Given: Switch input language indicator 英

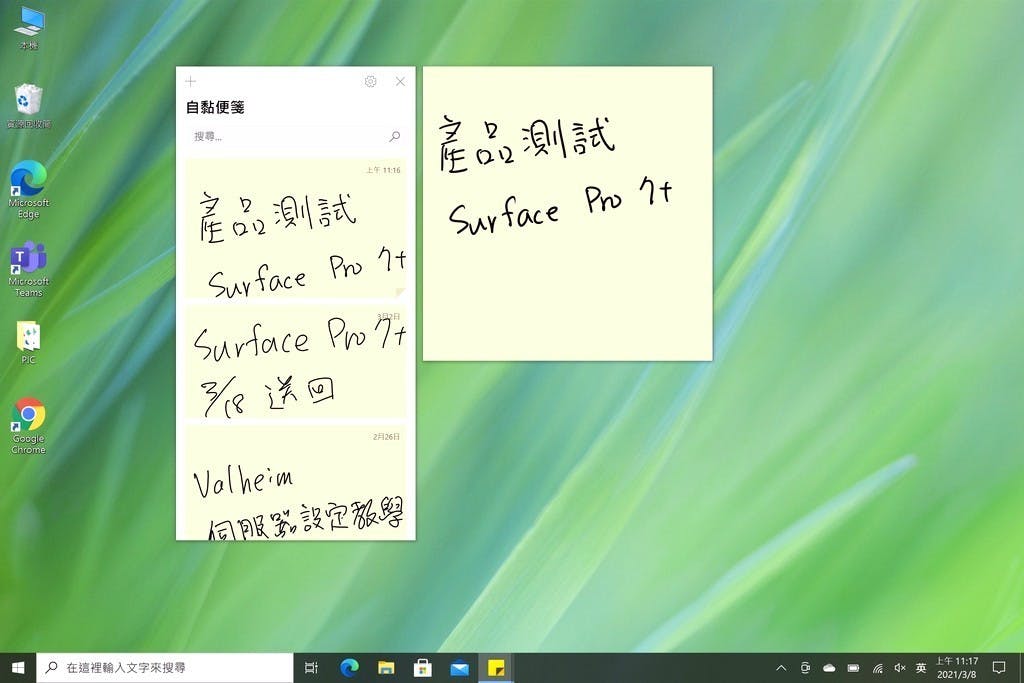Looking at the screenshot, I should [921, 667].
